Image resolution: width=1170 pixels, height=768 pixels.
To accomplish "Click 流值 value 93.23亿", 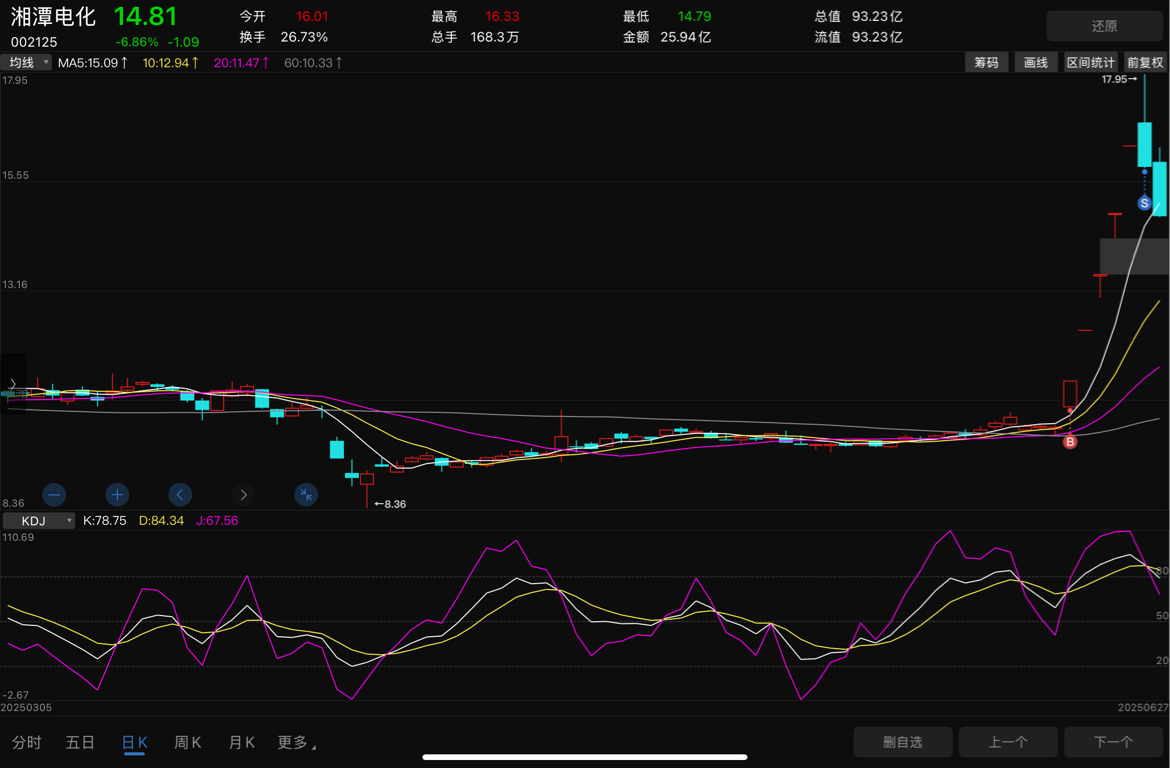I will pos(878,37).
